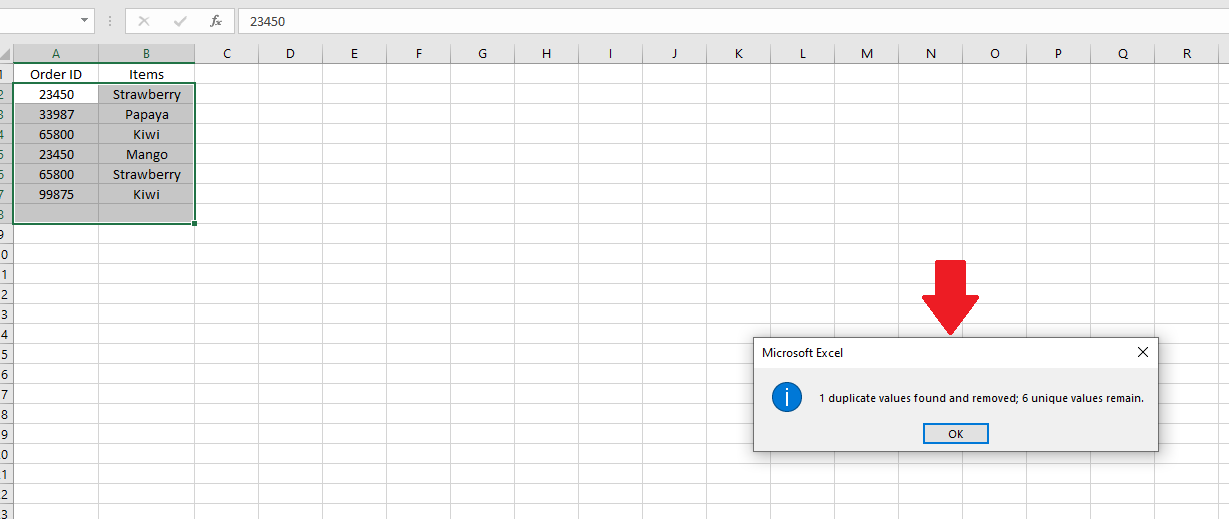
Task: Click the Insert Function fx icon
Action: click(x=216, y=21)
